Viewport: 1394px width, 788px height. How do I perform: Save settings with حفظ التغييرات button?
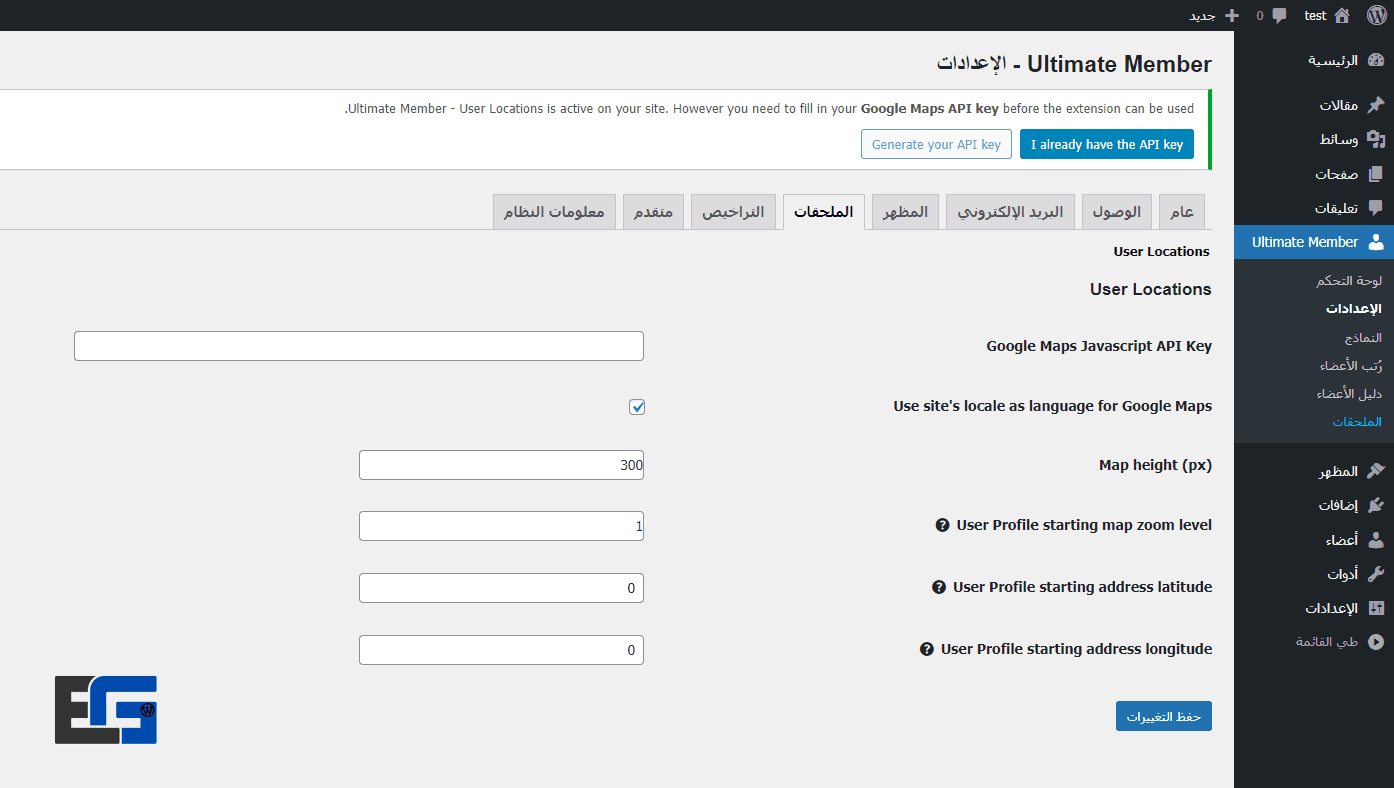(1163, 715)
